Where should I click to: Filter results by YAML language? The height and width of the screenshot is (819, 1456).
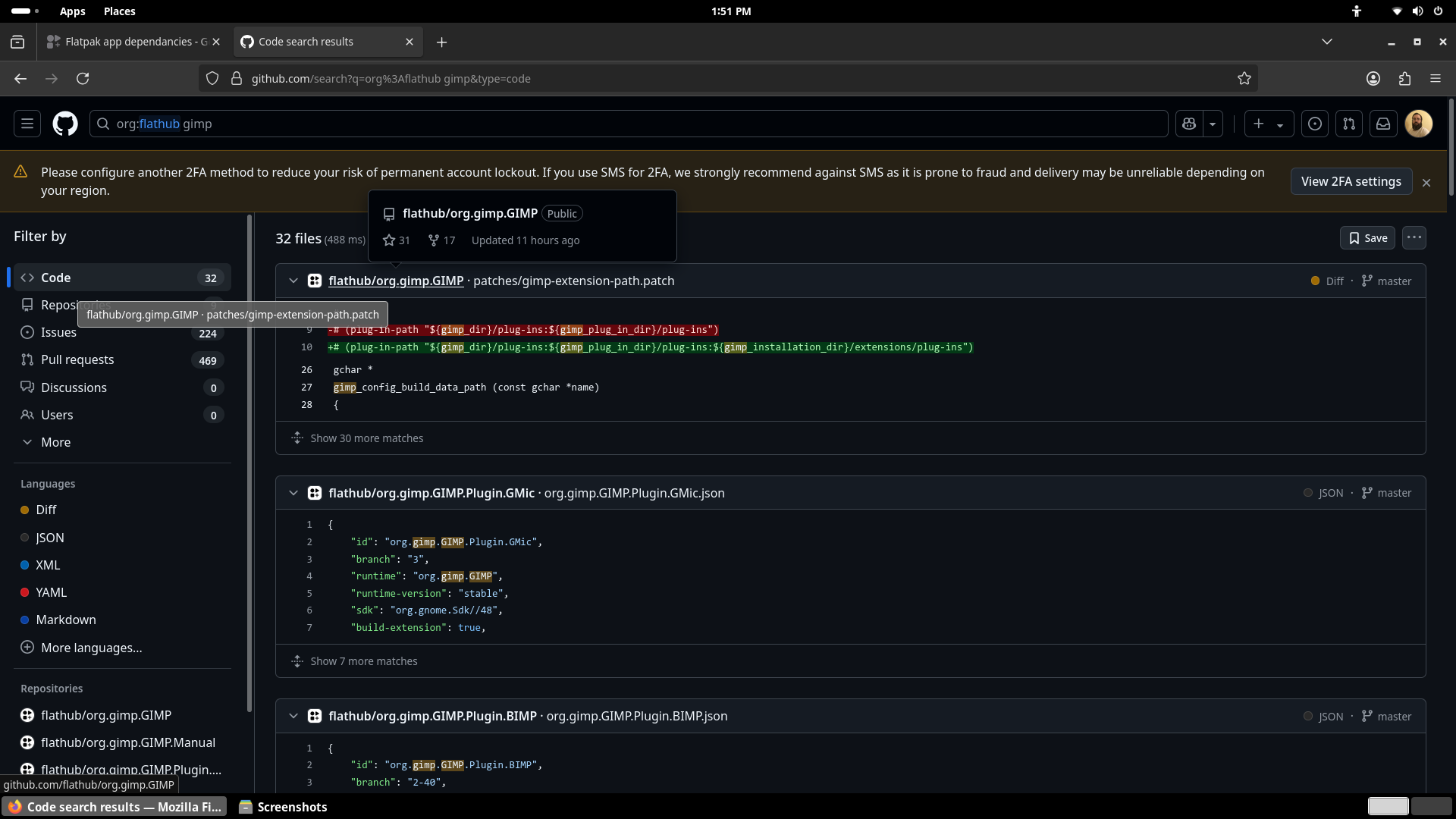click(51, 592)
